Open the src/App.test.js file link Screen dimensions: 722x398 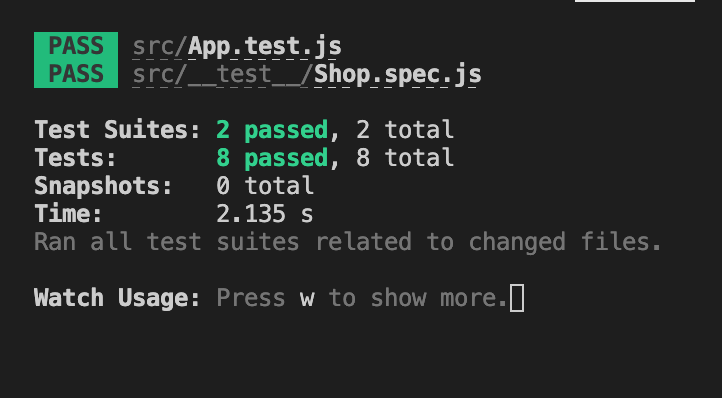(237, 47)
